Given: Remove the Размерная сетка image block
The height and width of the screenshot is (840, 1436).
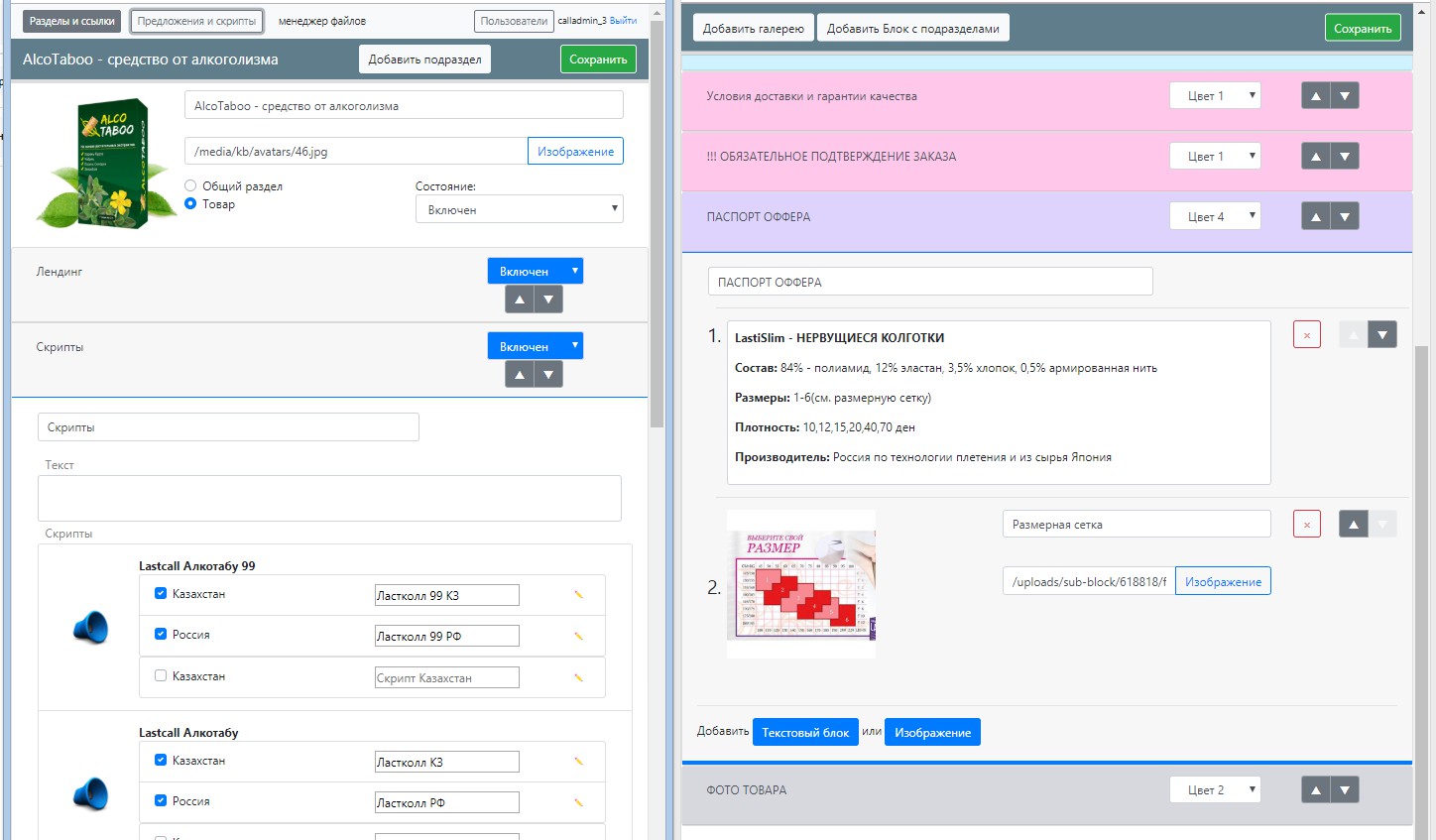Looking at the screenshot, I should [1307, 524].
